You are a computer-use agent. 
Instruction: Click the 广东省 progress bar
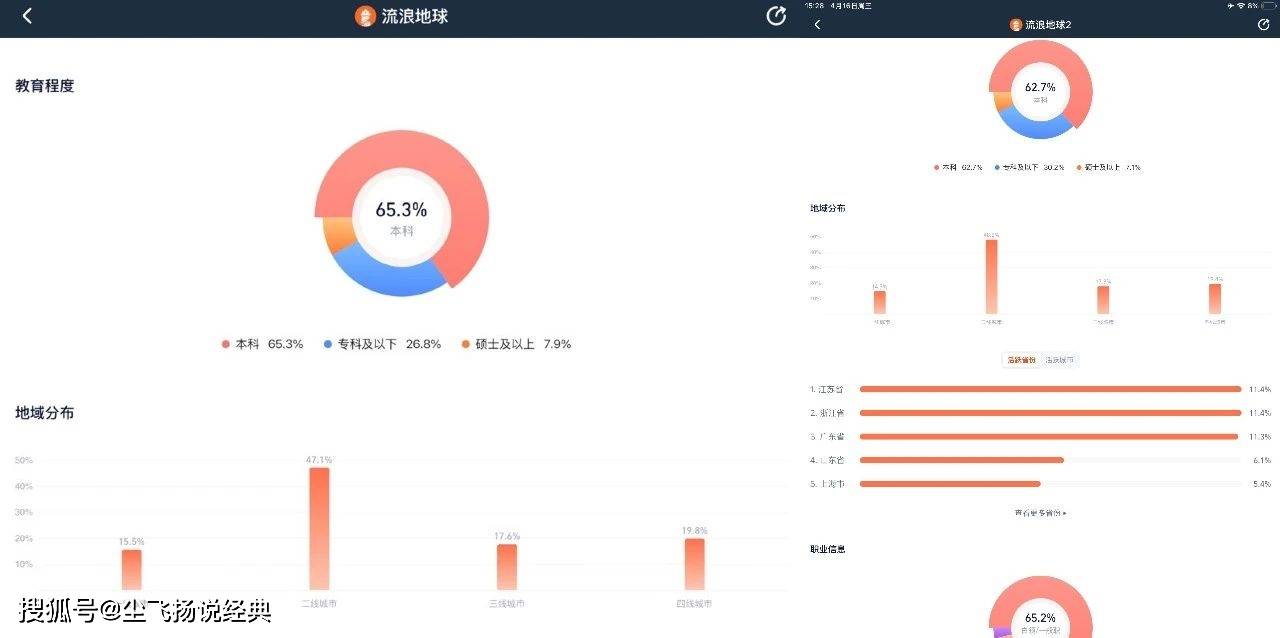[1050, 437]
